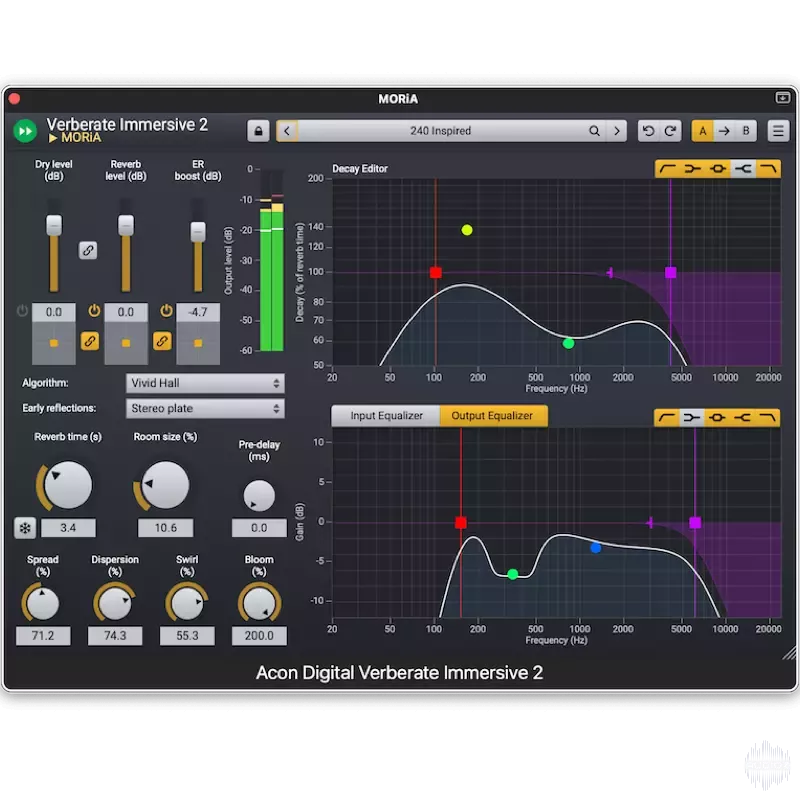Toggle the equalizer high cut band
800x800 pixels.
point(767,418)
